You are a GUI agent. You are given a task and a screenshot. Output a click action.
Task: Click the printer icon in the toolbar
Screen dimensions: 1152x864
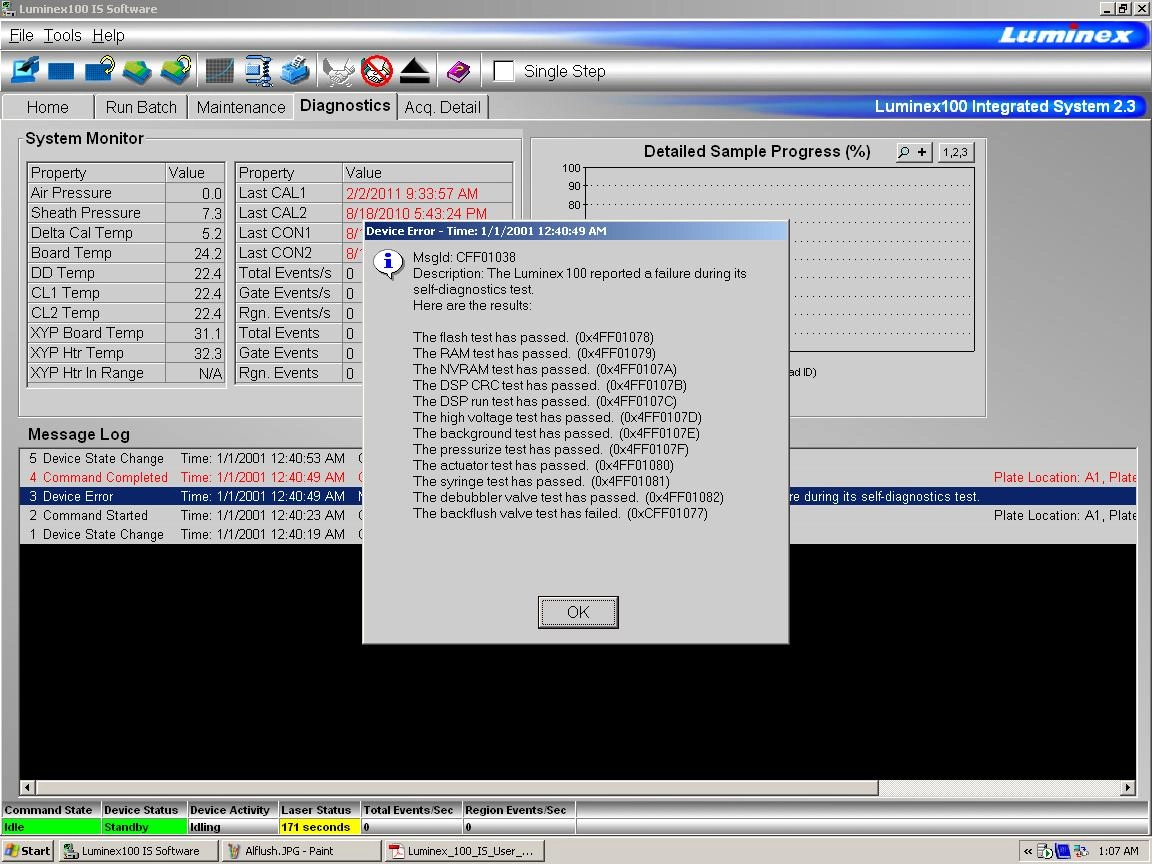295,72
